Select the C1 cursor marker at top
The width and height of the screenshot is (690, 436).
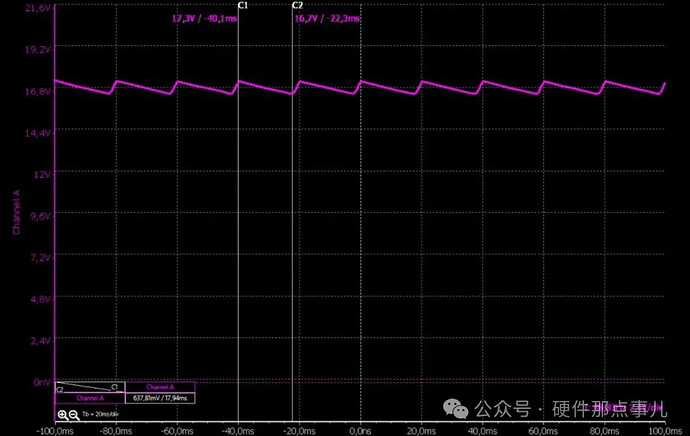(x=241, y=6)
